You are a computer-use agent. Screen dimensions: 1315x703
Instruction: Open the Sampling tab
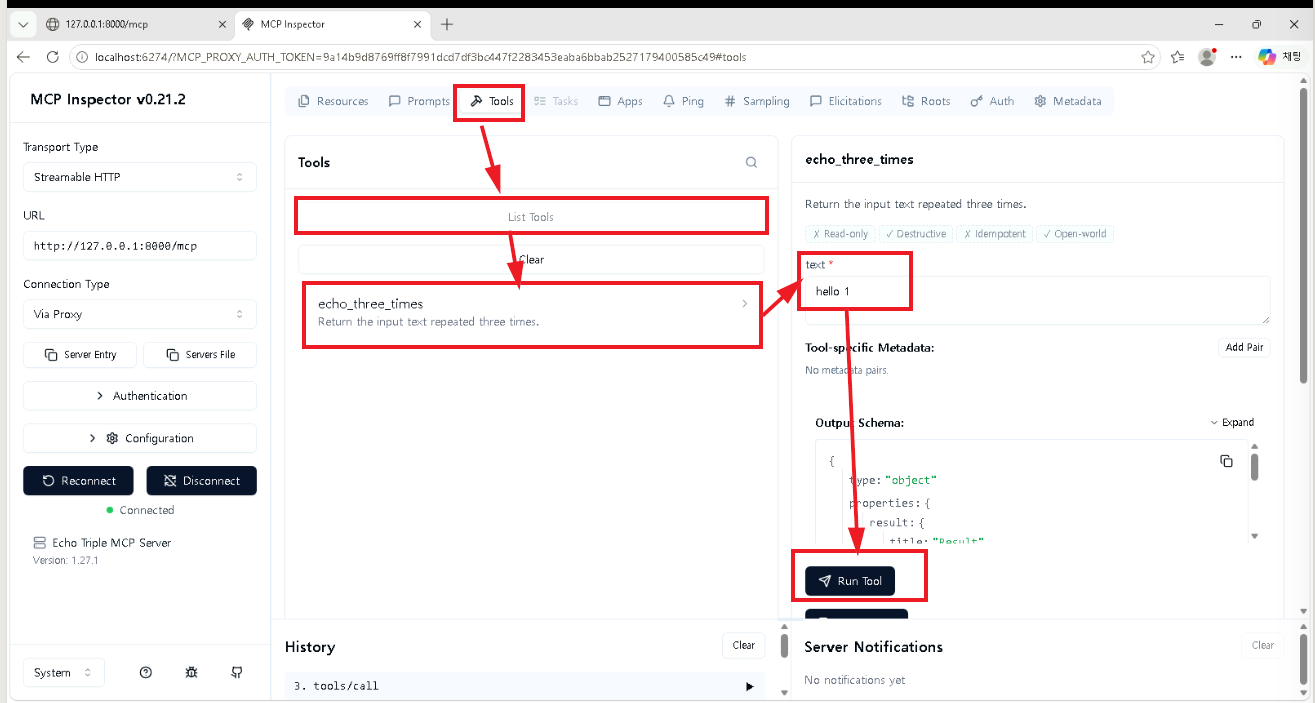click(x=757, y=101)
